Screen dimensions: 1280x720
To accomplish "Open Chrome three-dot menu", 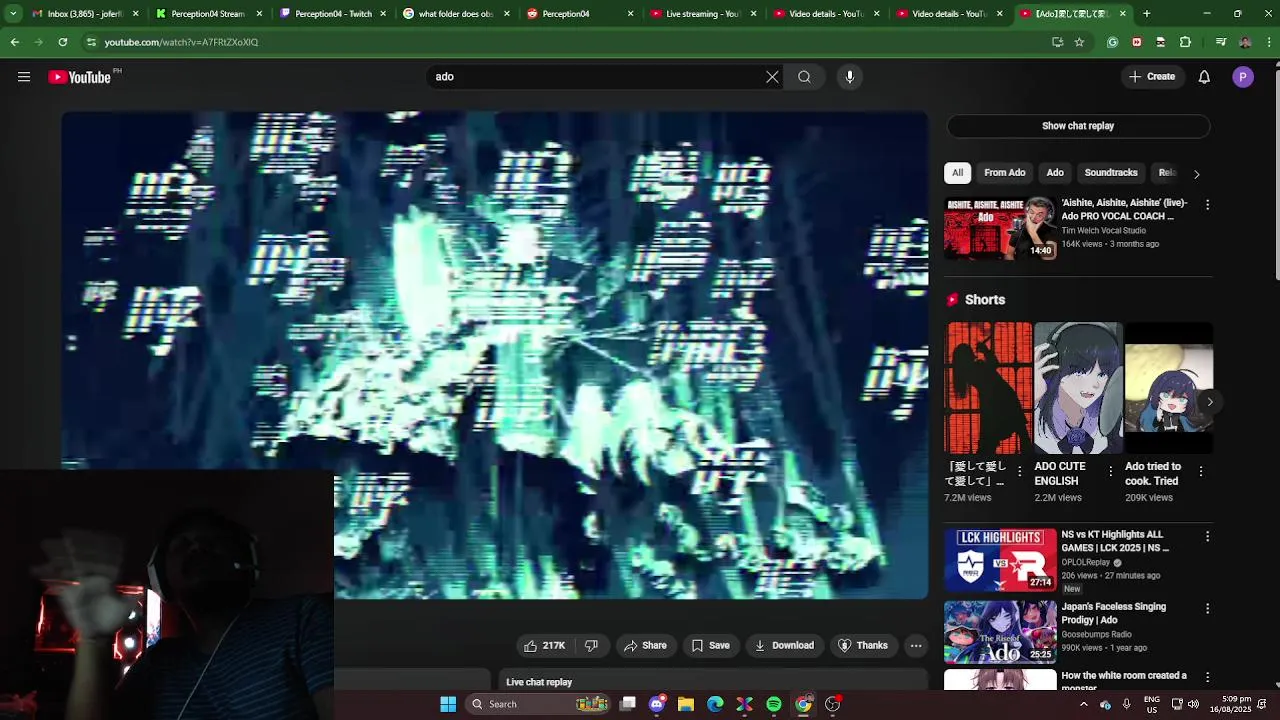I will (1269, 42).
